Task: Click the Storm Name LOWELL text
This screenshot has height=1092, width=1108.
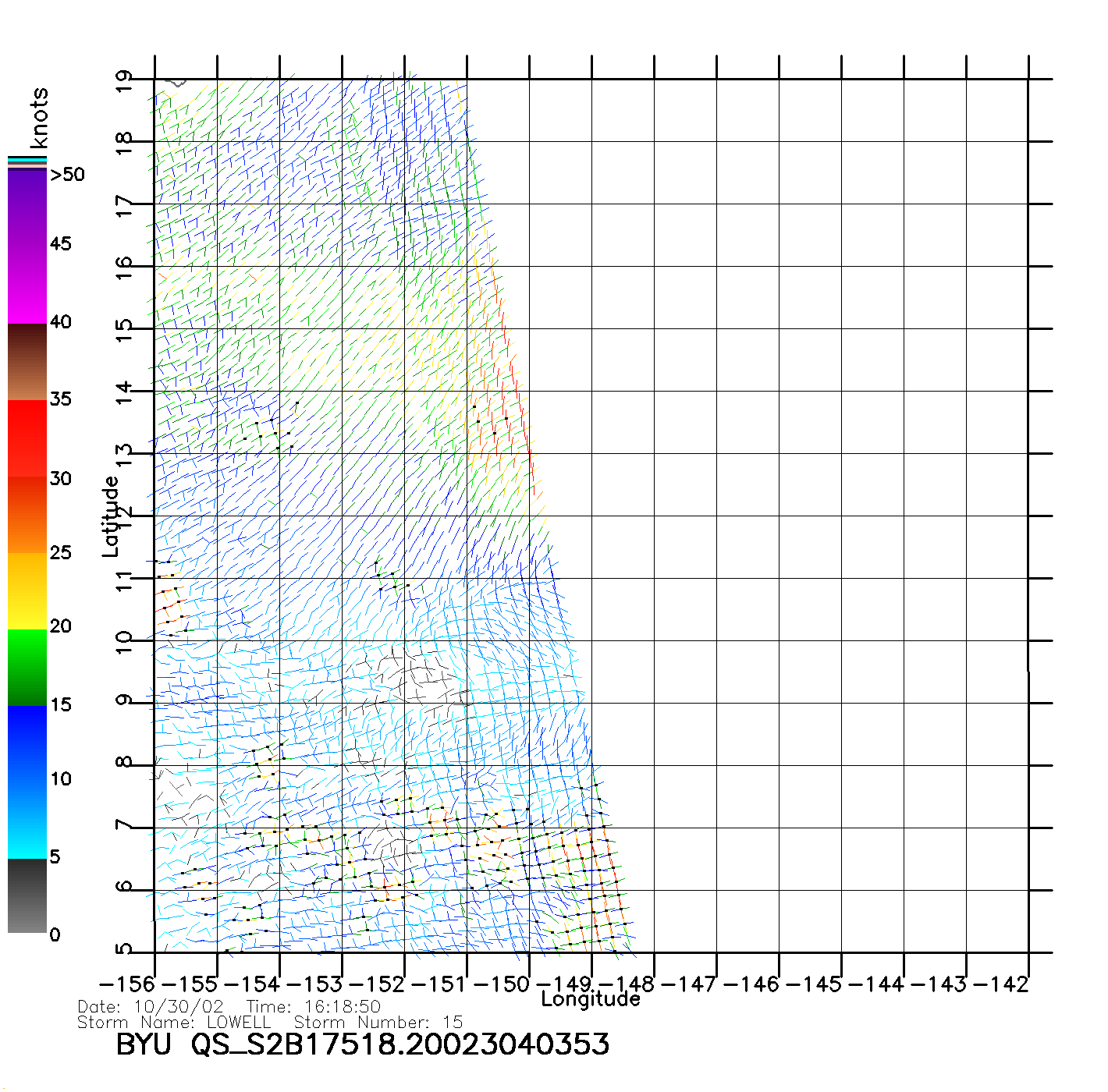Action: (174, 1023)
